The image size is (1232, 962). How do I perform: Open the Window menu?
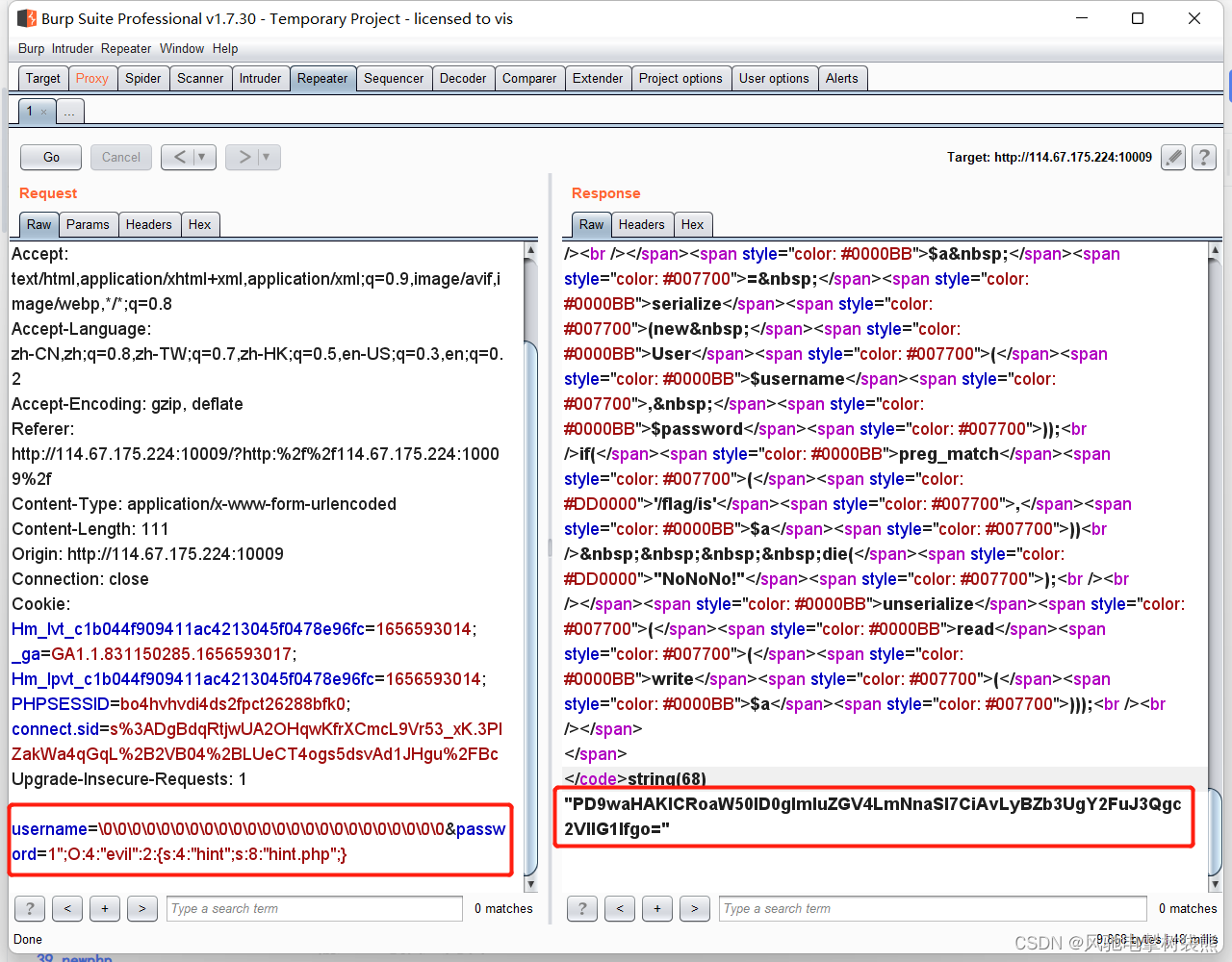coord(182,48)
